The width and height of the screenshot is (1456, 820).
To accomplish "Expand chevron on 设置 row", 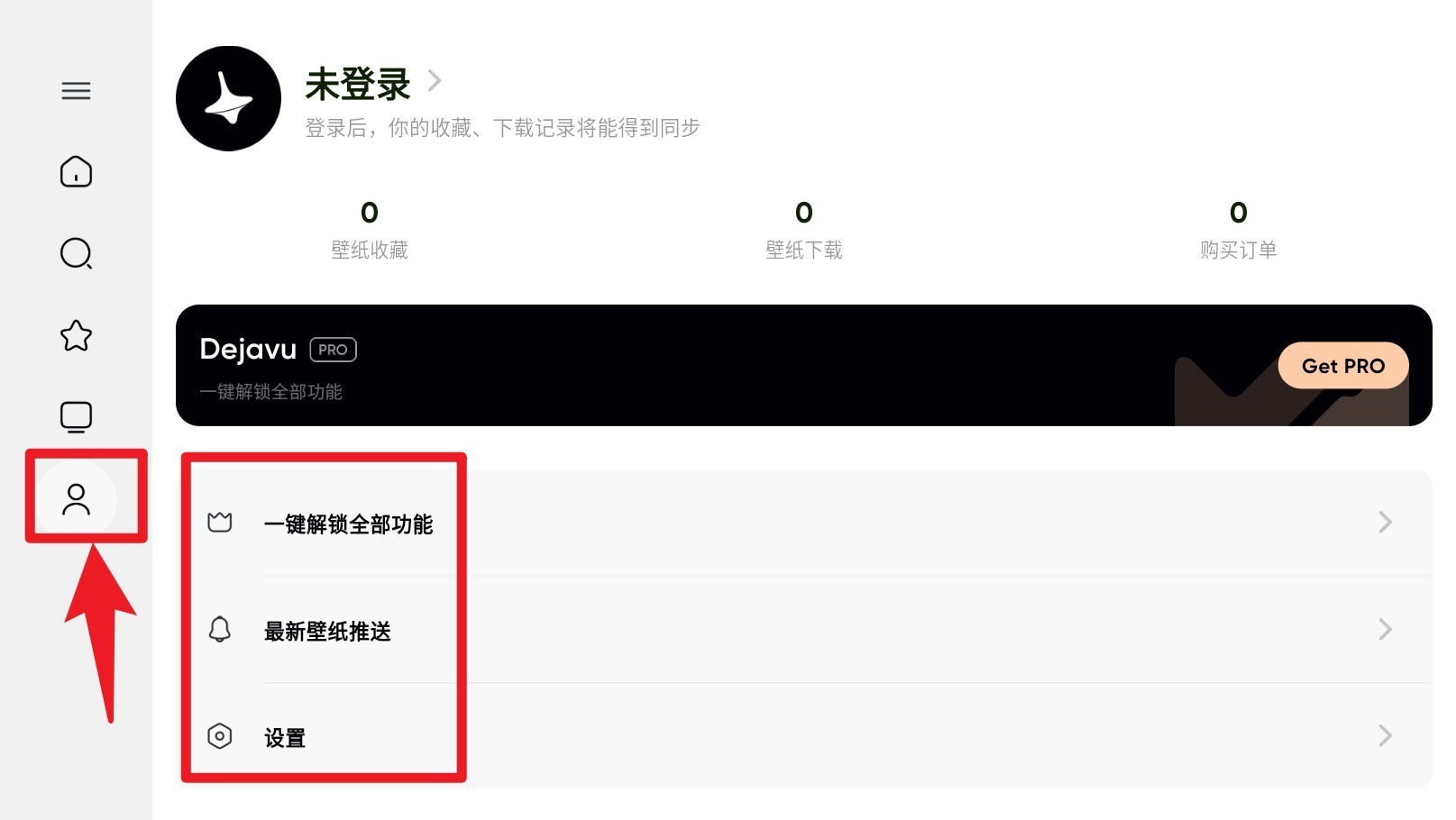I will (x=1386, y=736).
